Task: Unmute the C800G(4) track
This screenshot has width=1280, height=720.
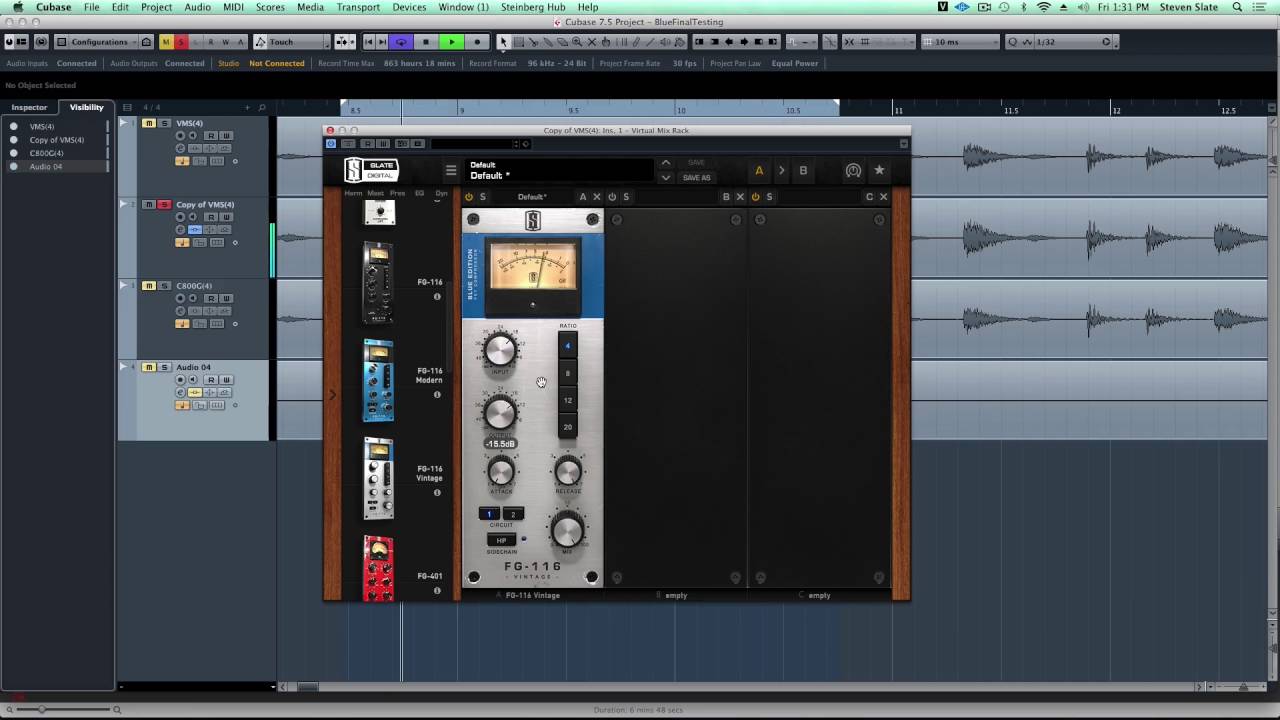Action: (x=149, y=285)
